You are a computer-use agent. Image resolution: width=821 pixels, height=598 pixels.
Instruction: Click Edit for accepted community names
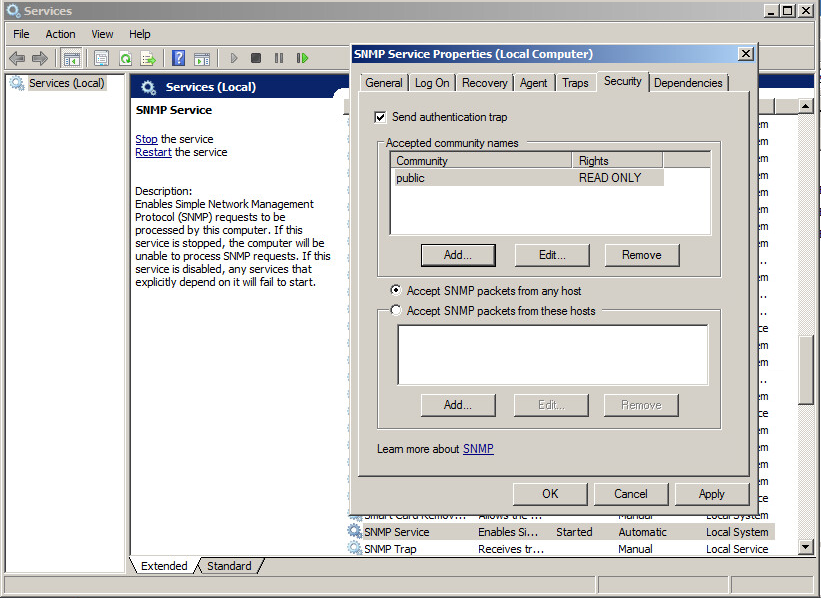tap(552, 255)
